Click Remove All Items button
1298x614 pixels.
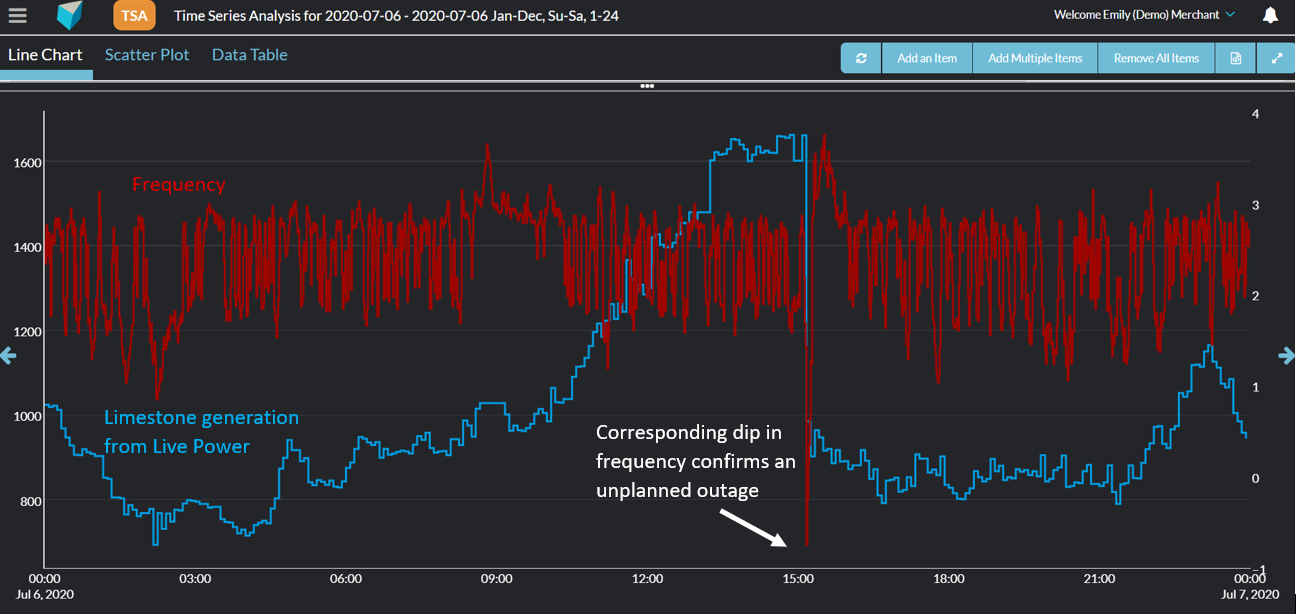click(1156, 58)
